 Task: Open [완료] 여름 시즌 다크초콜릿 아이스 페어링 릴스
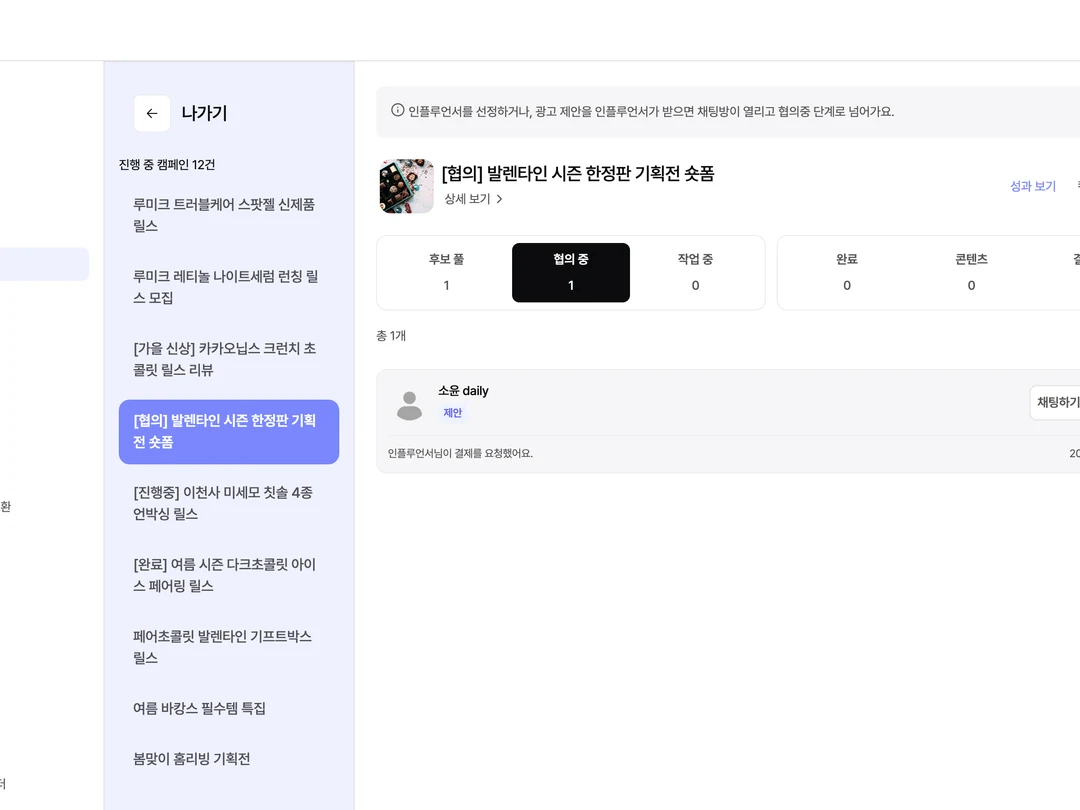229,576
